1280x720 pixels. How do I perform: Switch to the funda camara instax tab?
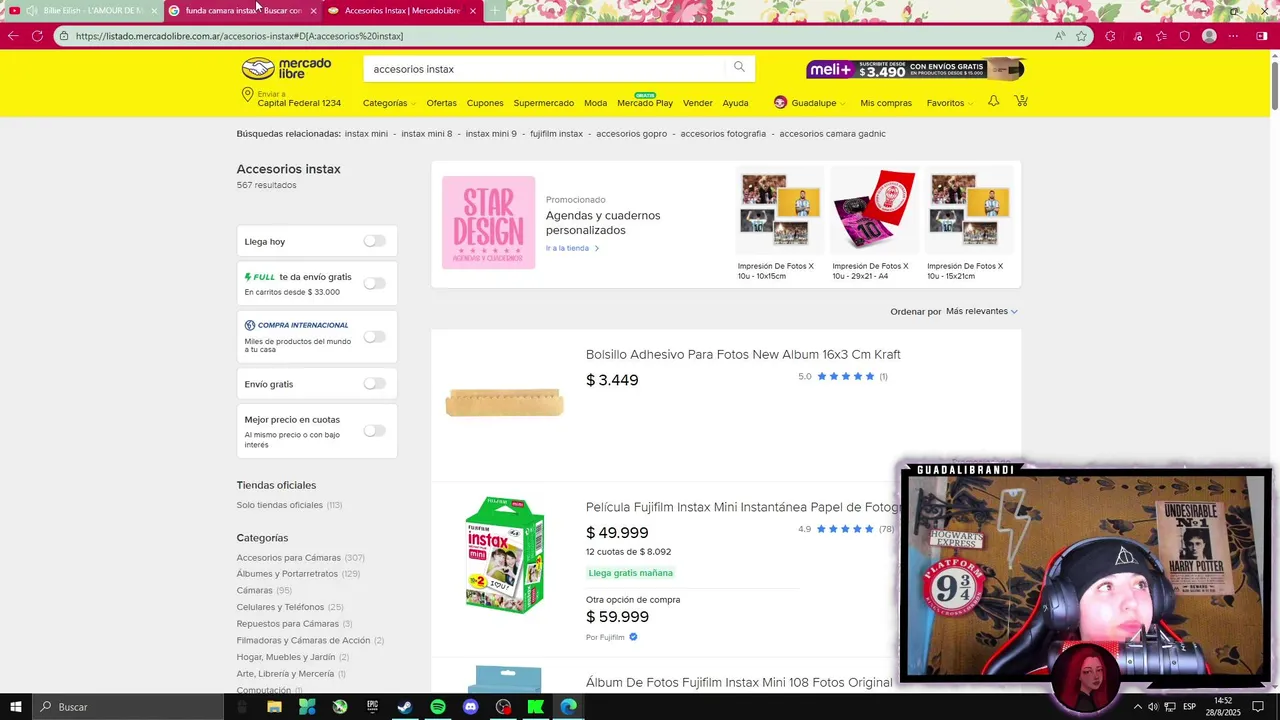point(243,11)
